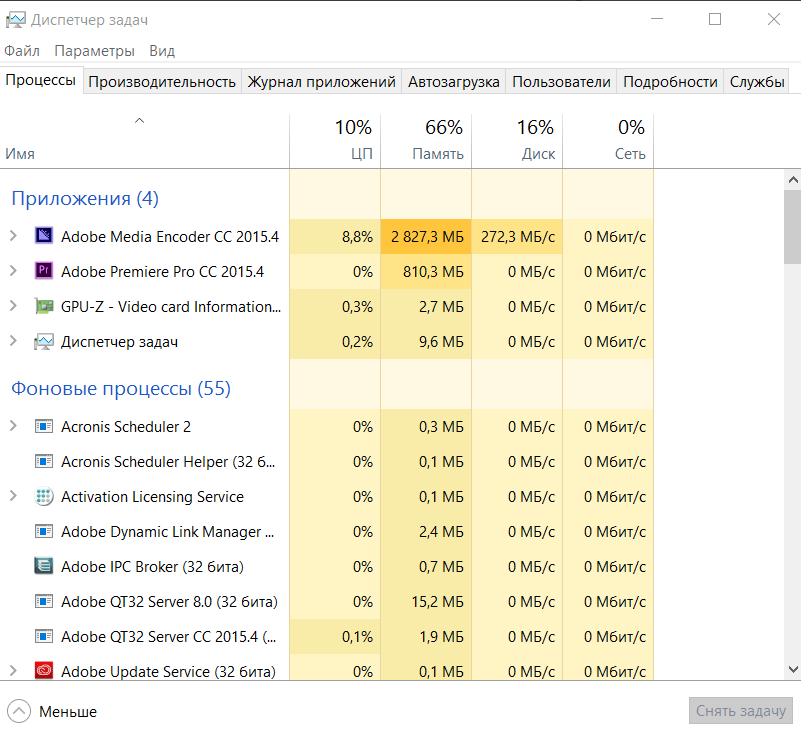Expand Activation Licensing Service process
The image size is (801, 734).
(x=13, y=496)
